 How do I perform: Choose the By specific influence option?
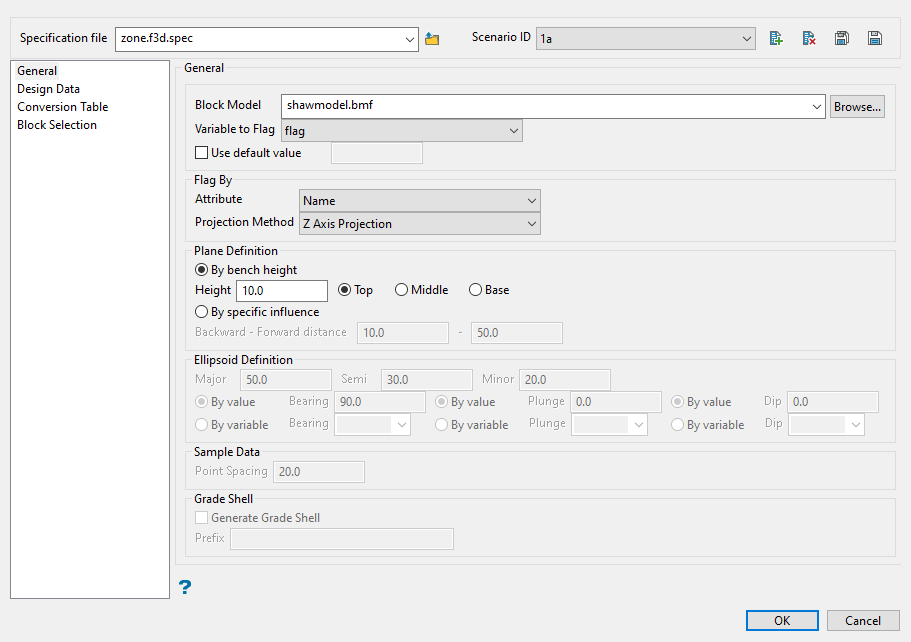click(202, 312)
